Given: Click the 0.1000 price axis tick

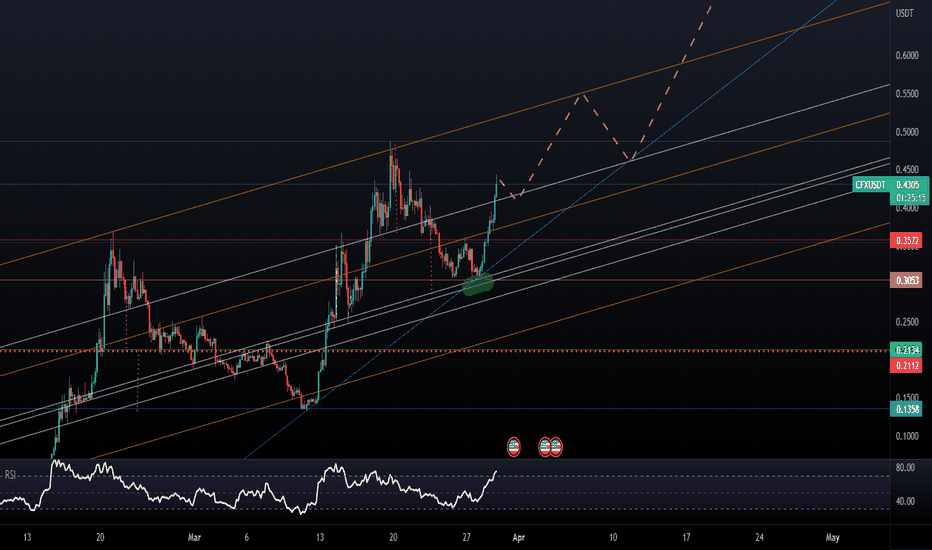Looking at the screenshot, I should [906, 436].
